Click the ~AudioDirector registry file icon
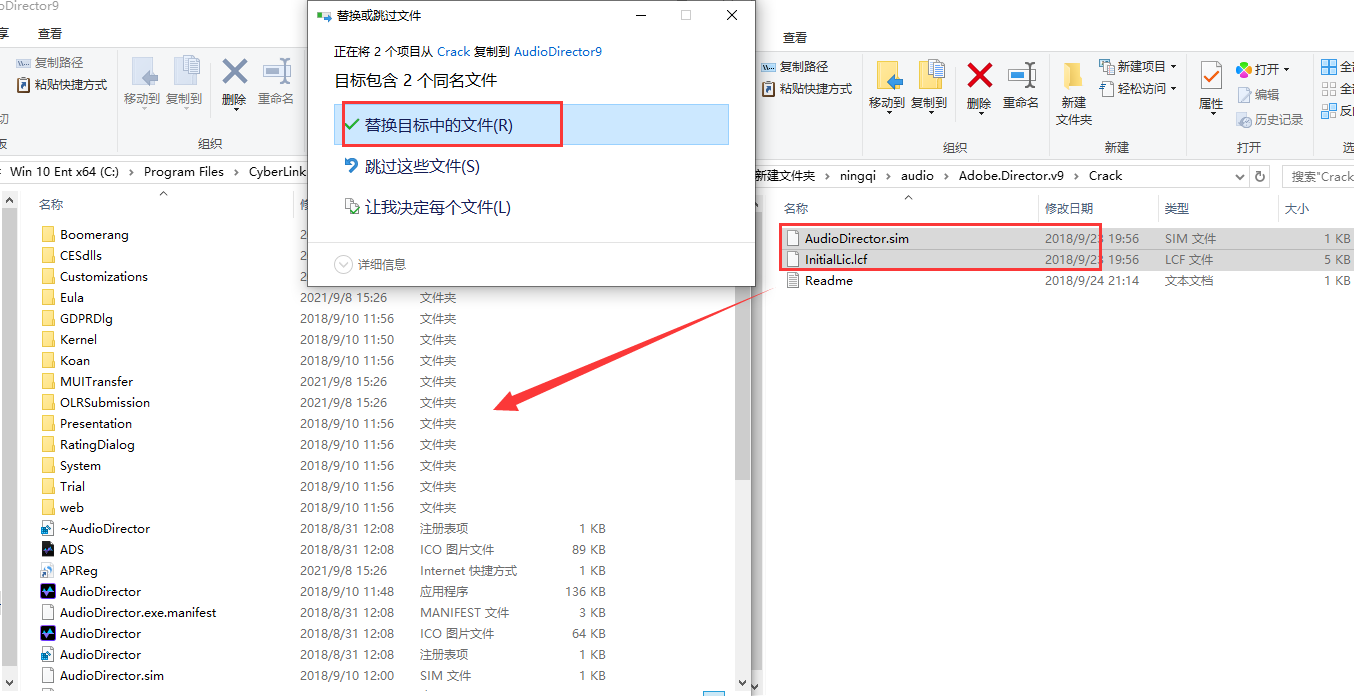The width and height of the screenshot is (1354, 696). tap(48, 528)
